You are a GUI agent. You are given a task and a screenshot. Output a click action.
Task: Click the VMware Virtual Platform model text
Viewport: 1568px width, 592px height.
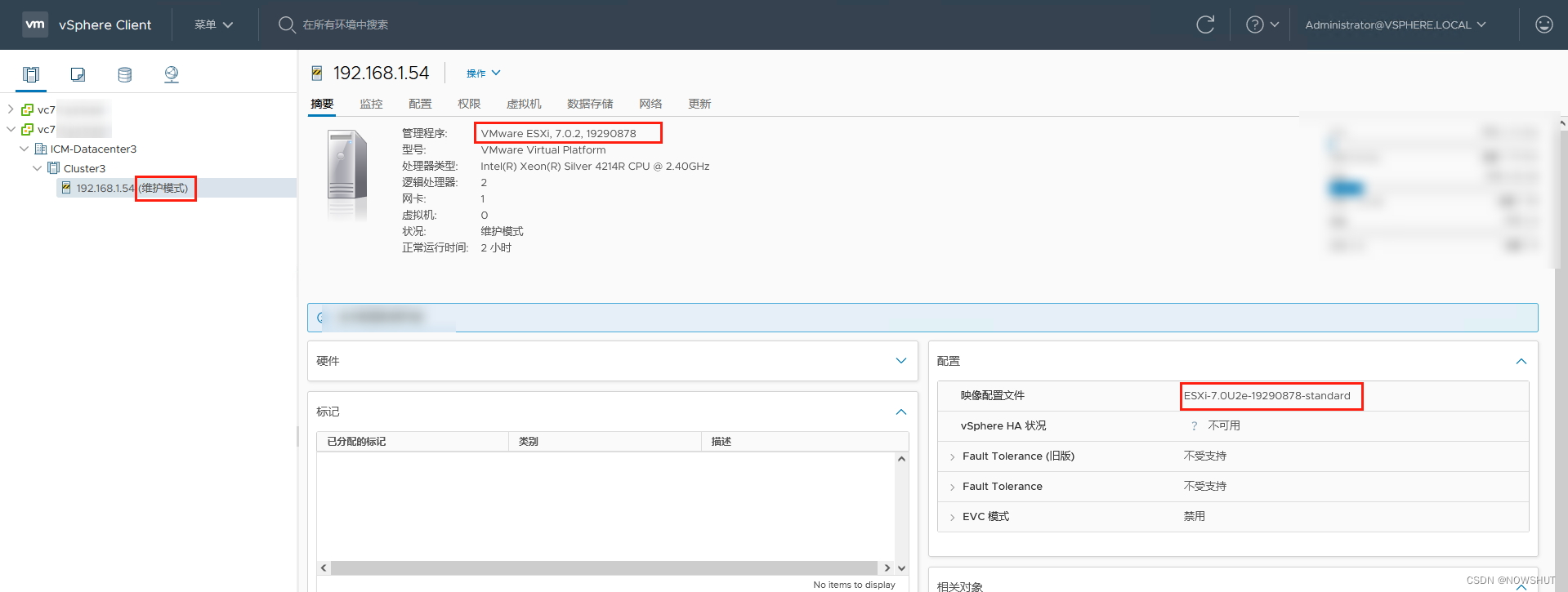click(x=543, y=149)
